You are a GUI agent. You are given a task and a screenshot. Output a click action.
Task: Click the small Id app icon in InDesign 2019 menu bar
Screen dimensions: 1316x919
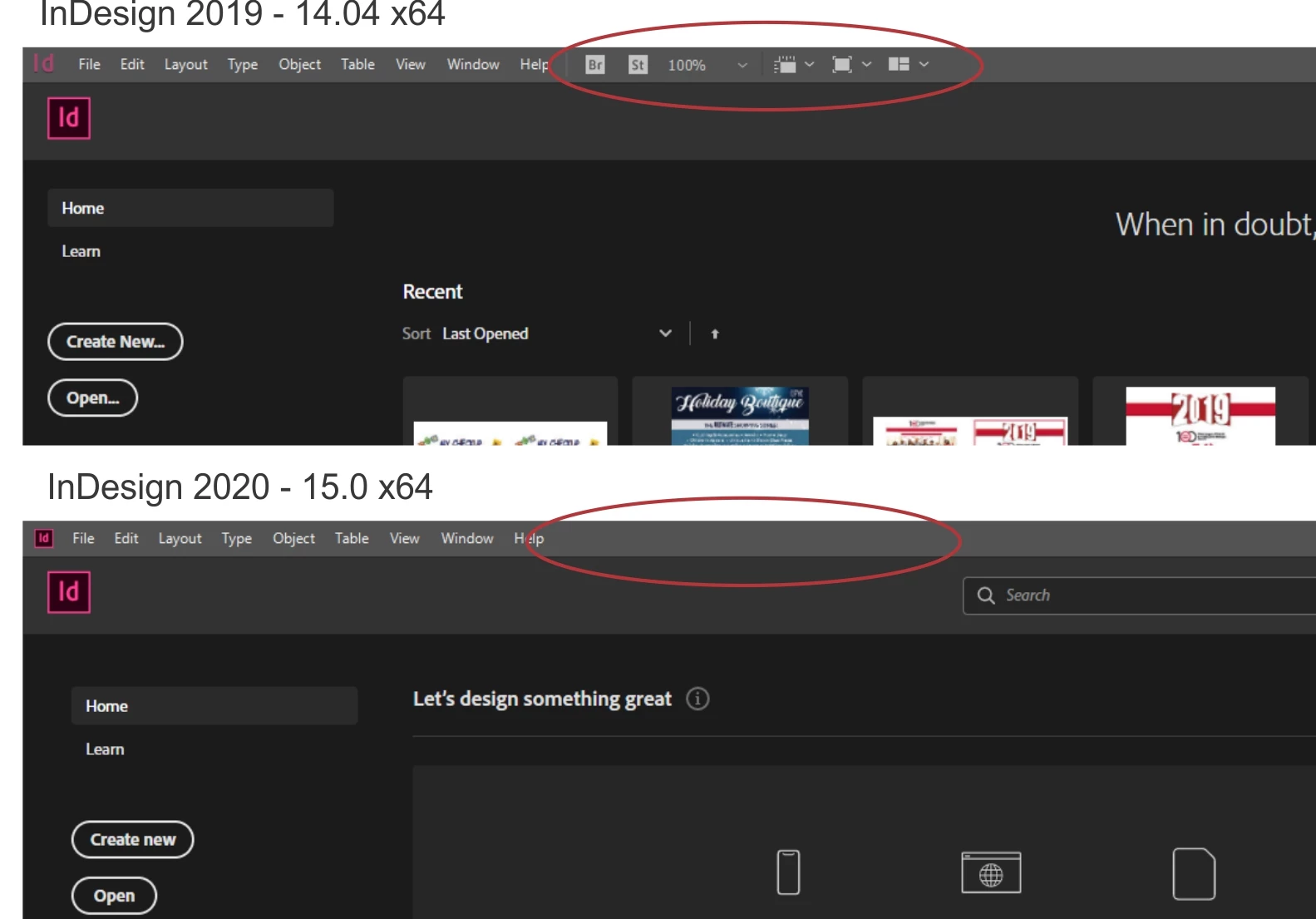click(44, 63)
